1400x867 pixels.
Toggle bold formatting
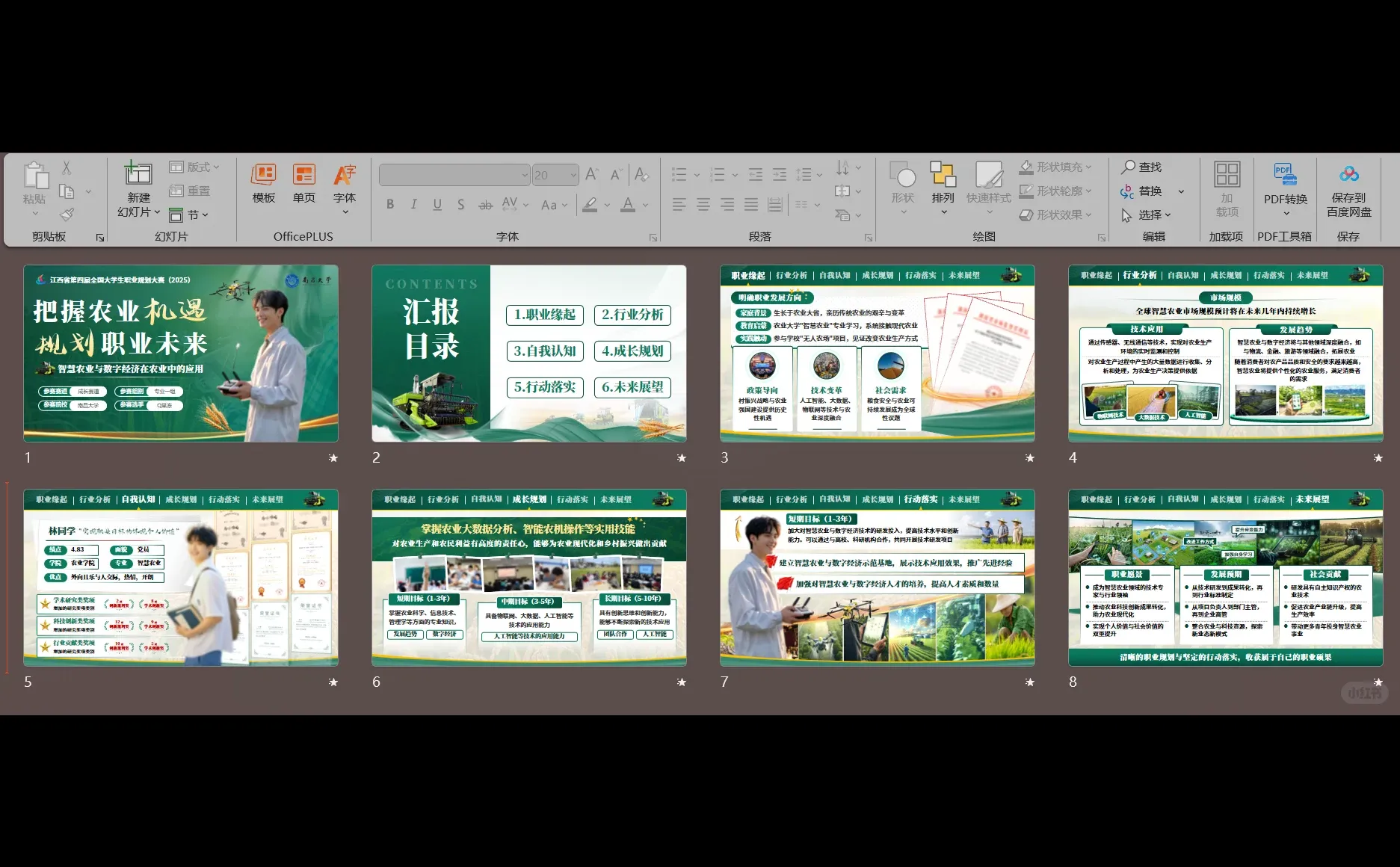point(390,204)
